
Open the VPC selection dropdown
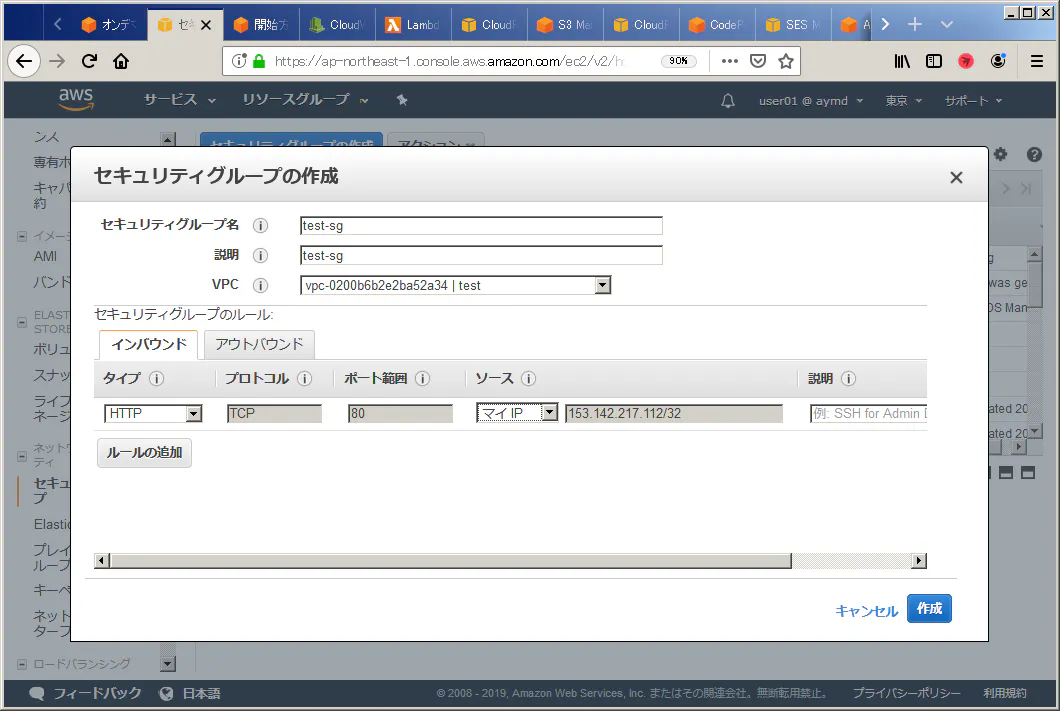[x=456, y=285]
